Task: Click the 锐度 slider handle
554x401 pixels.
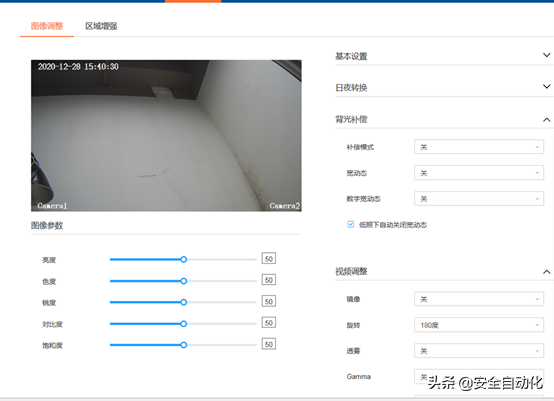Action: [183, 302]
